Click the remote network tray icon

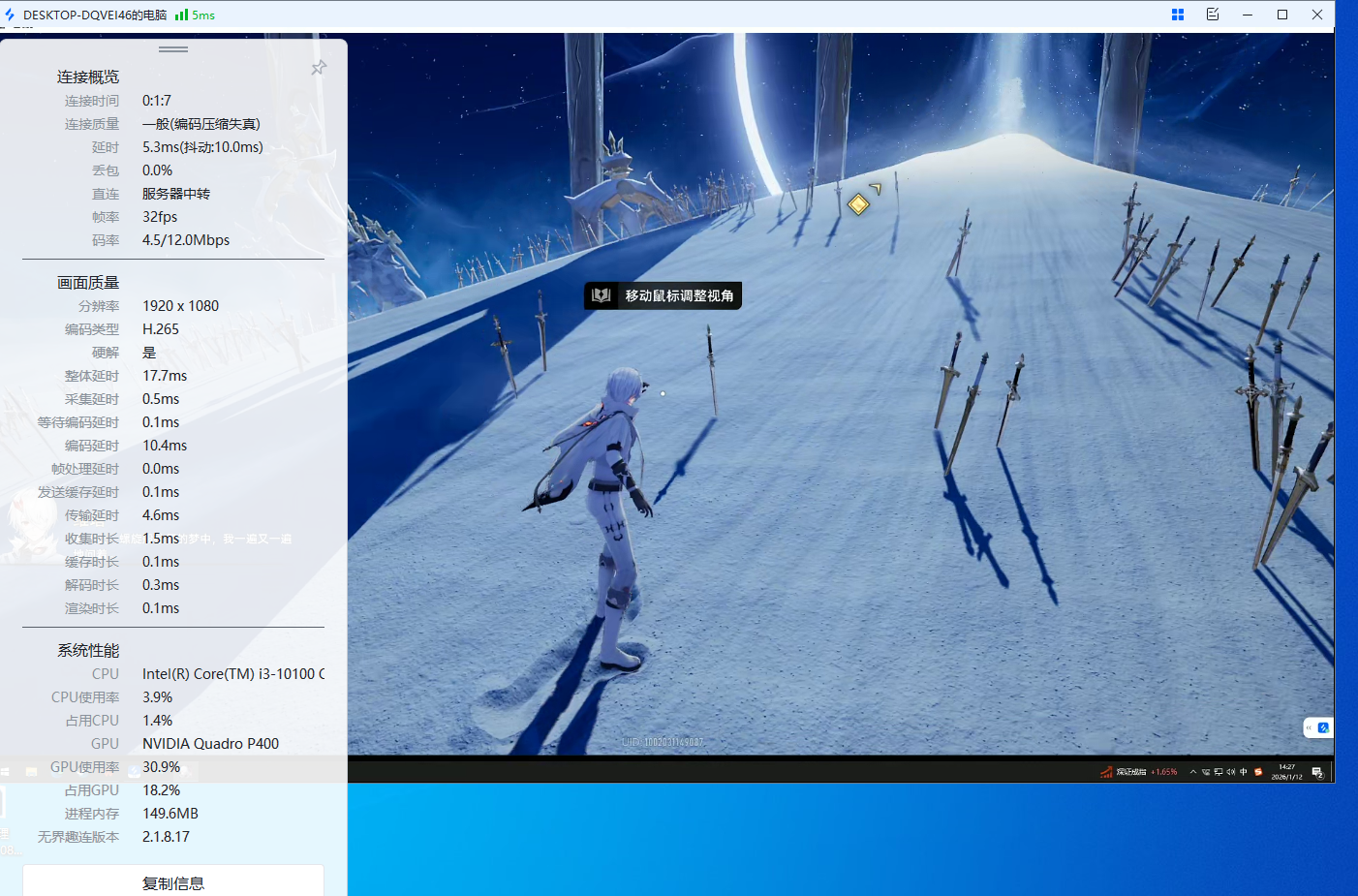pos(1219,772)
